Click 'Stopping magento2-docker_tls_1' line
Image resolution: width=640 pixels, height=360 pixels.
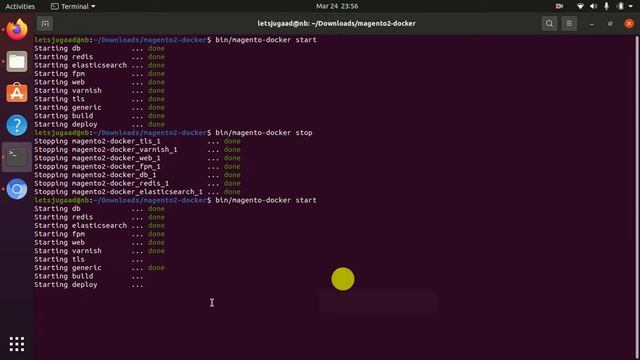pos(137,141)
